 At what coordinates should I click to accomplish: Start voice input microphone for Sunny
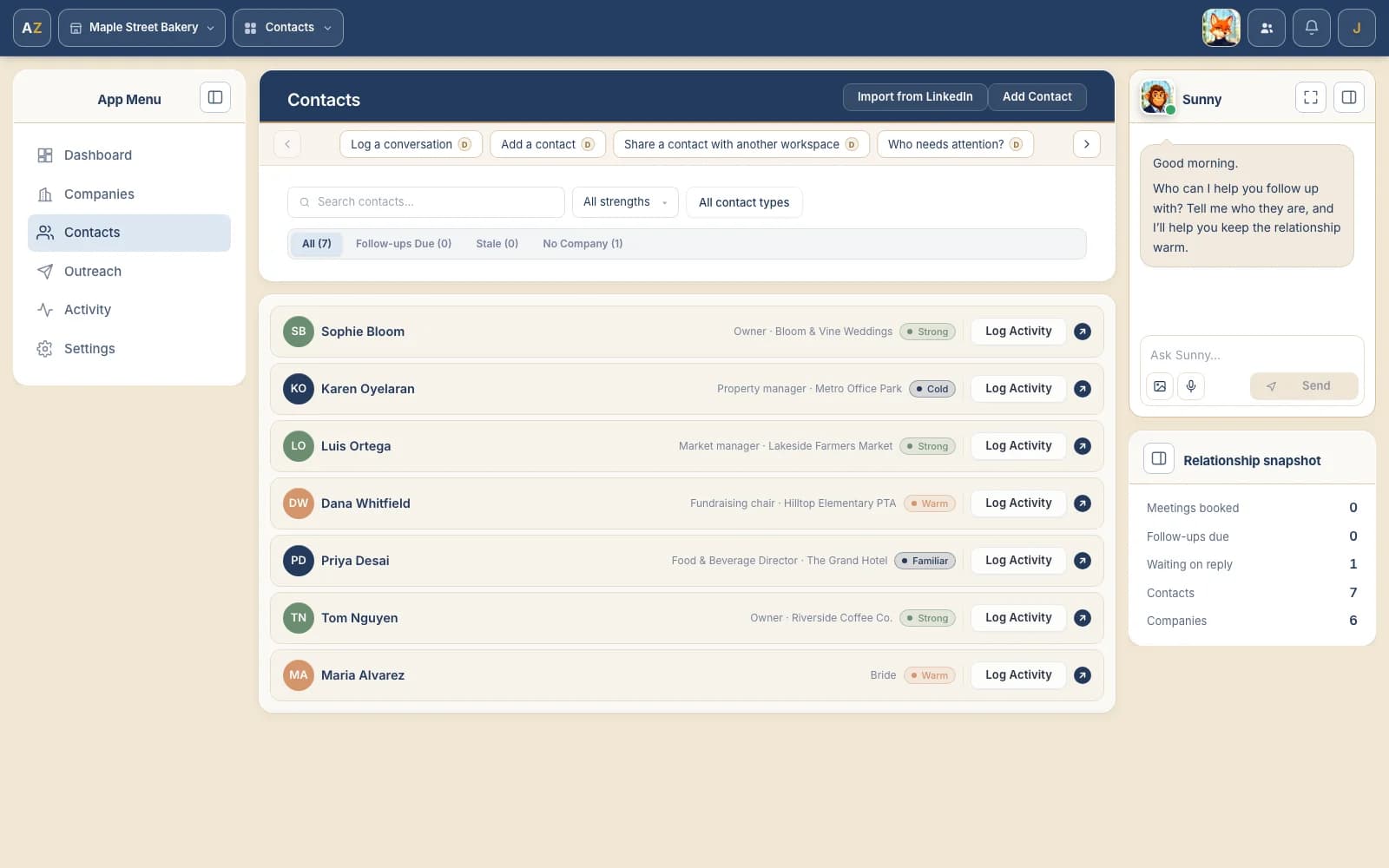pyautogui.click(x=1191, y=386)
